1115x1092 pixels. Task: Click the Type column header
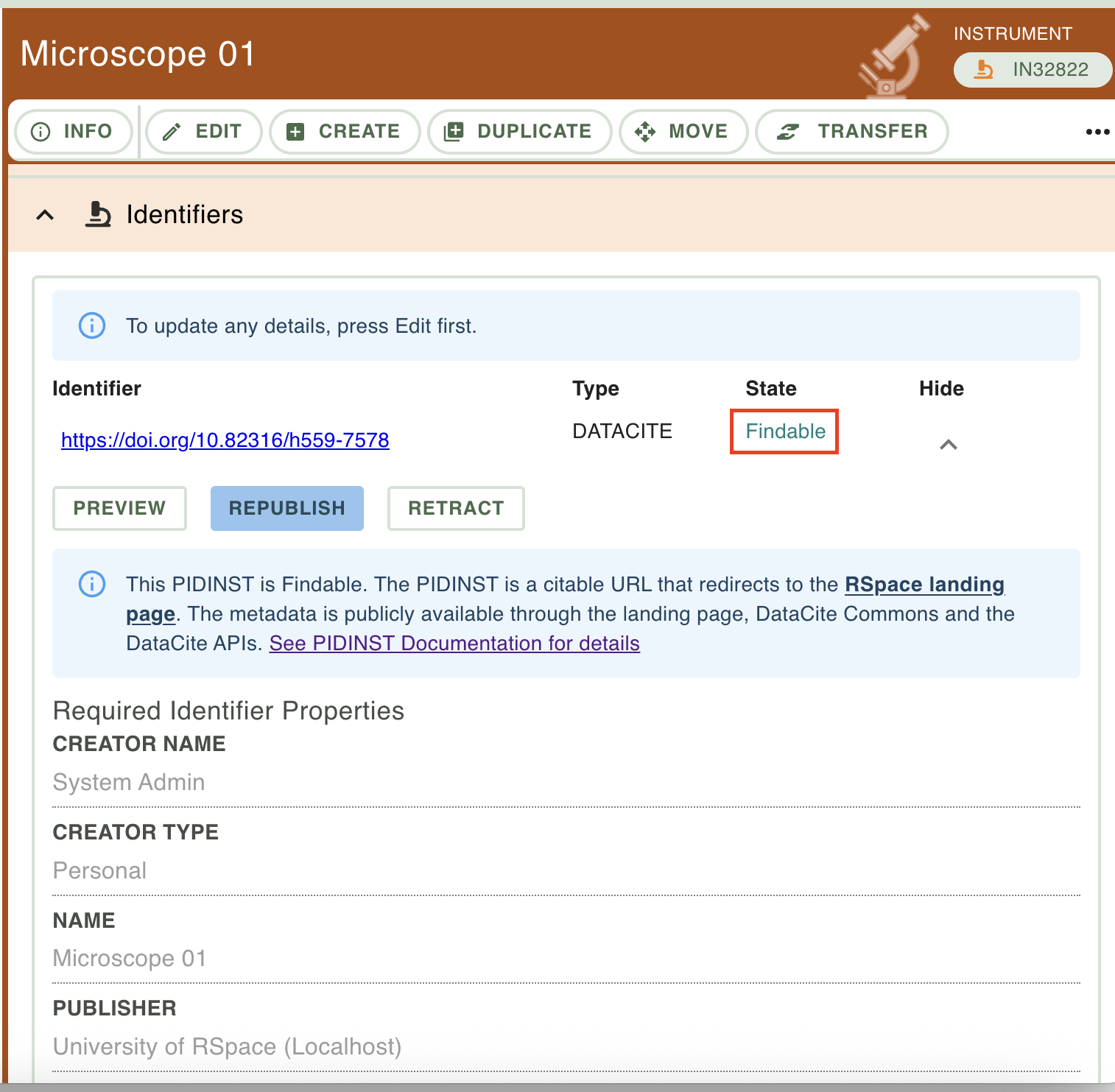(596, 389)
